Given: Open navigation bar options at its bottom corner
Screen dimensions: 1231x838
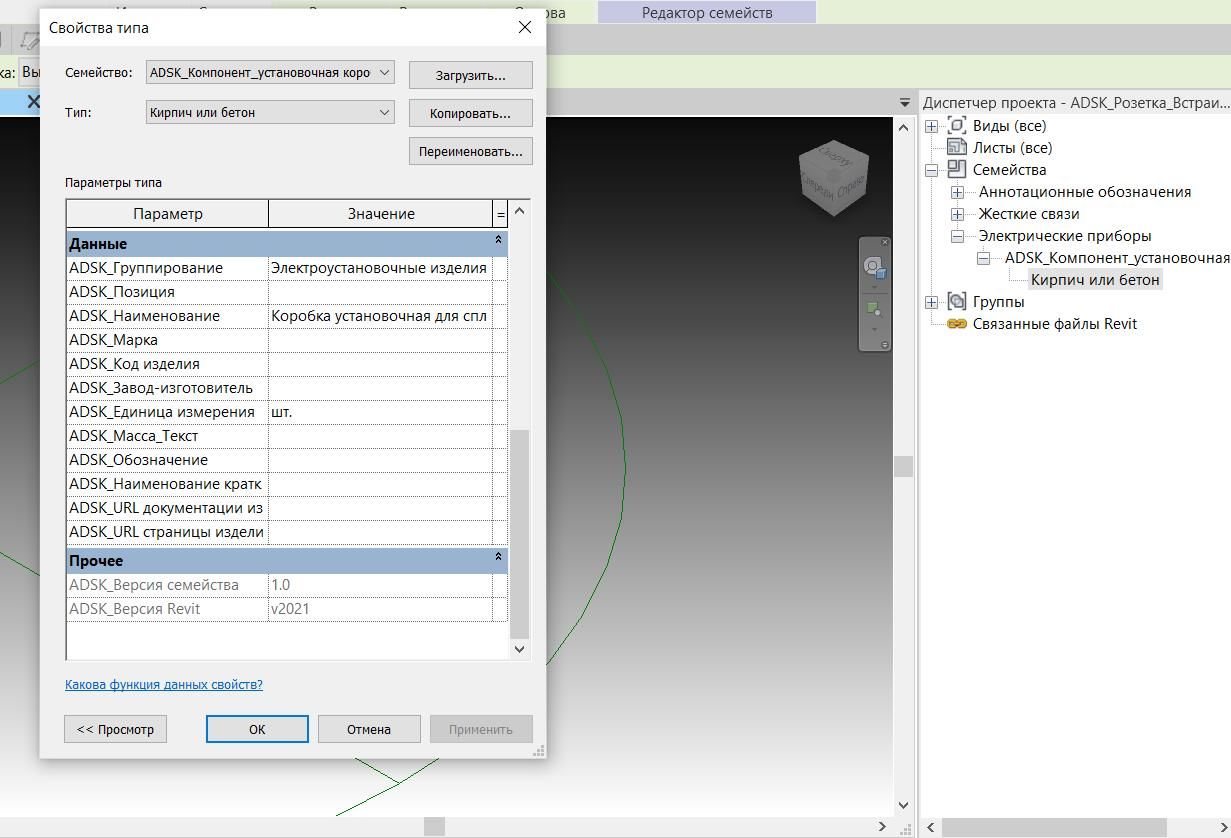Looking at the screenshot, I should (x=885, y=345).
